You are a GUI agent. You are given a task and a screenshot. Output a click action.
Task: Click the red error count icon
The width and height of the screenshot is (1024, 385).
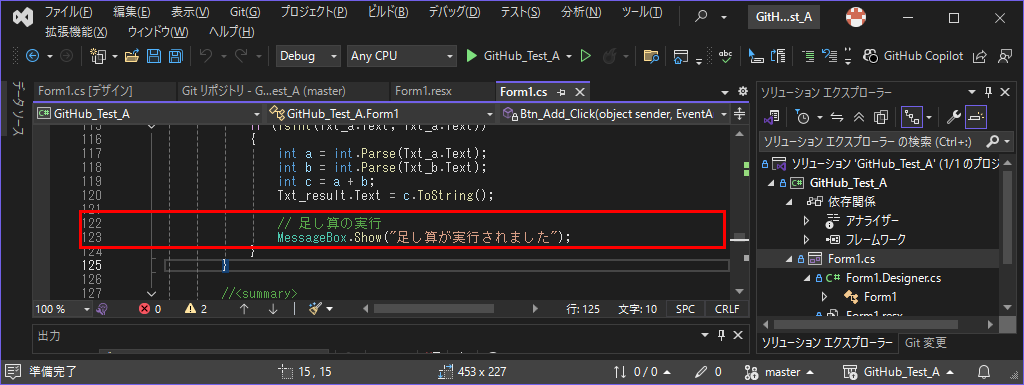(x=145, y=309)
